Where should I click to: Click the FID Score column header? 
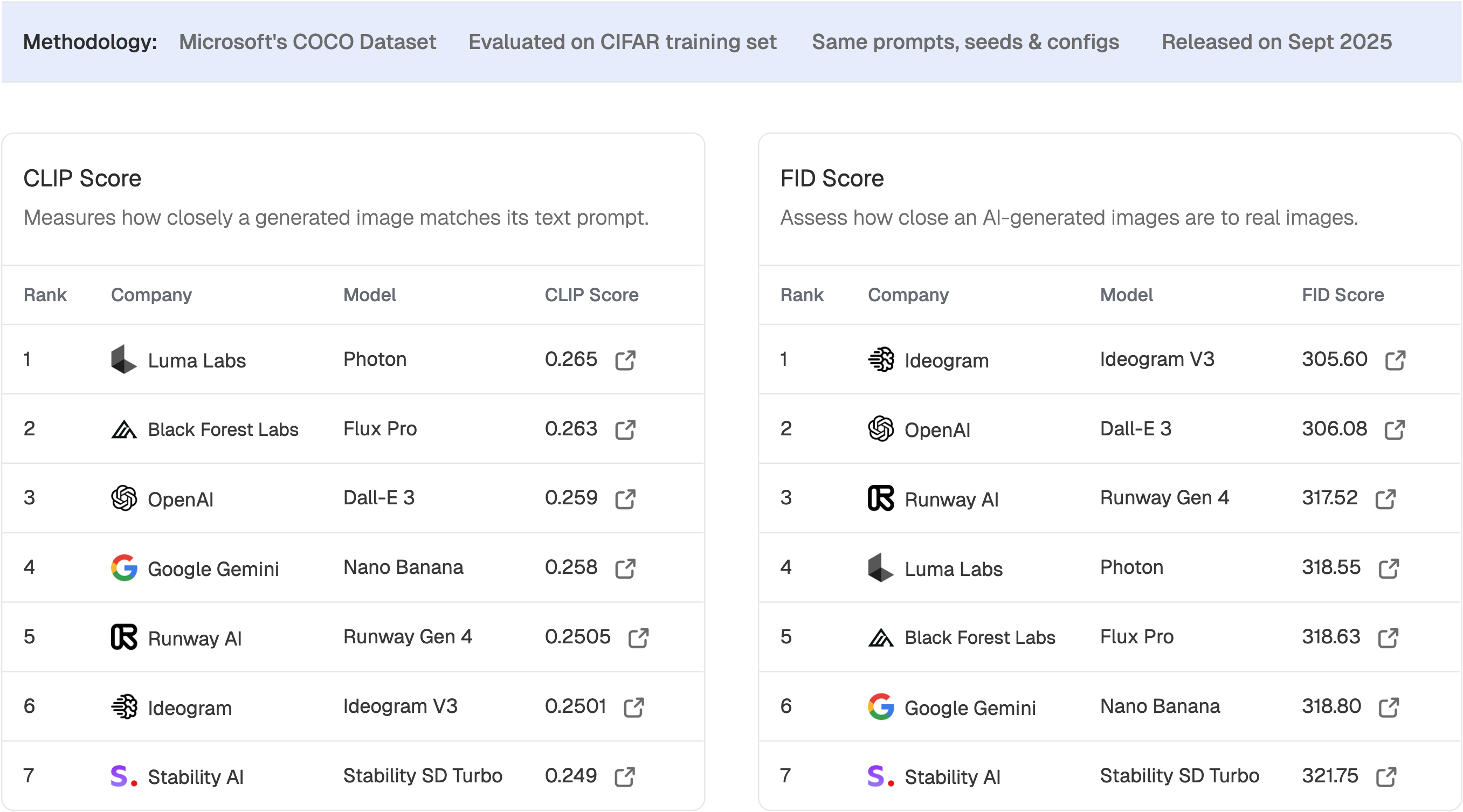[1342, 295]
